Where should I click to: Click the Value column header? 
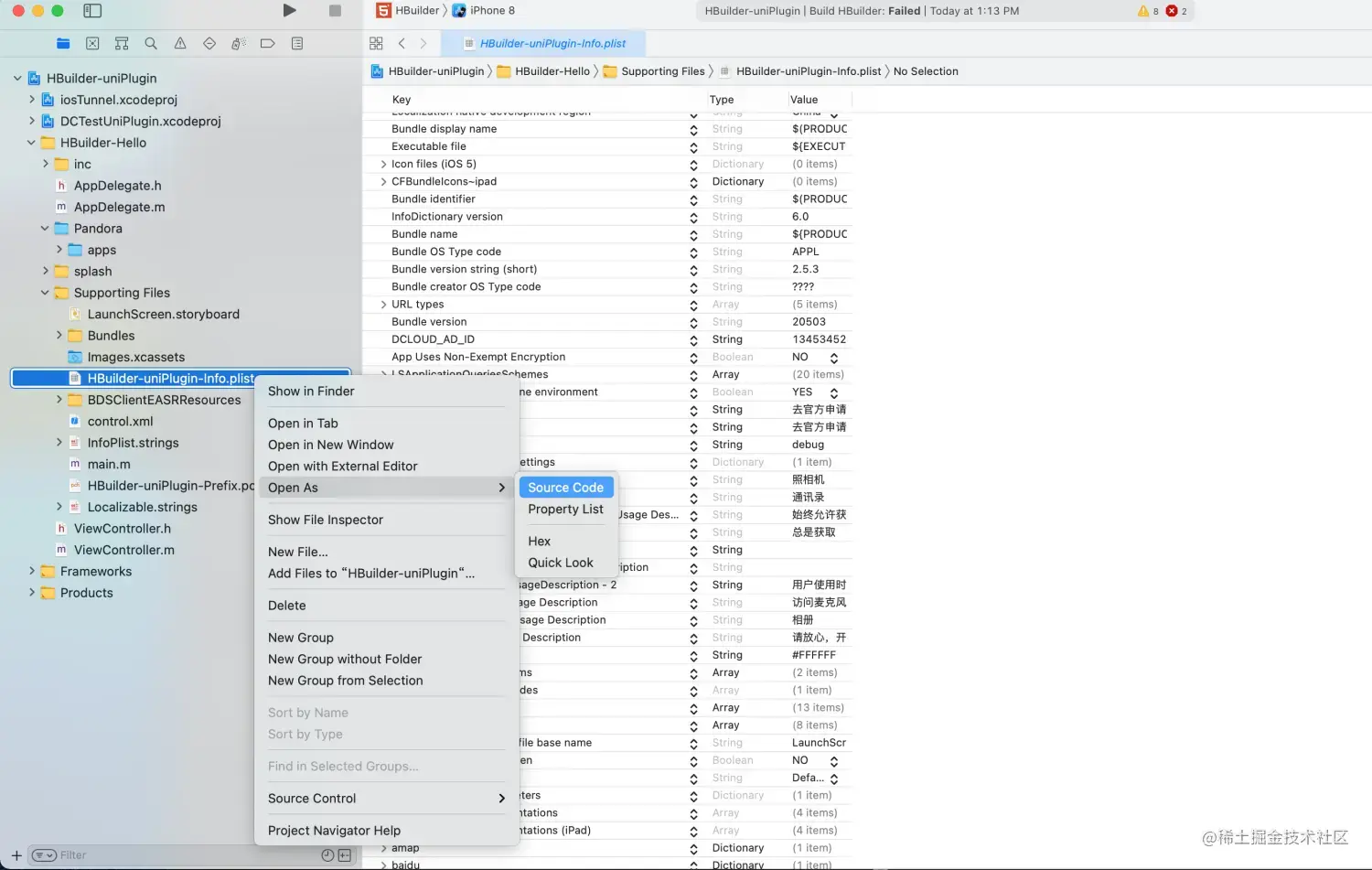point(804,100)
